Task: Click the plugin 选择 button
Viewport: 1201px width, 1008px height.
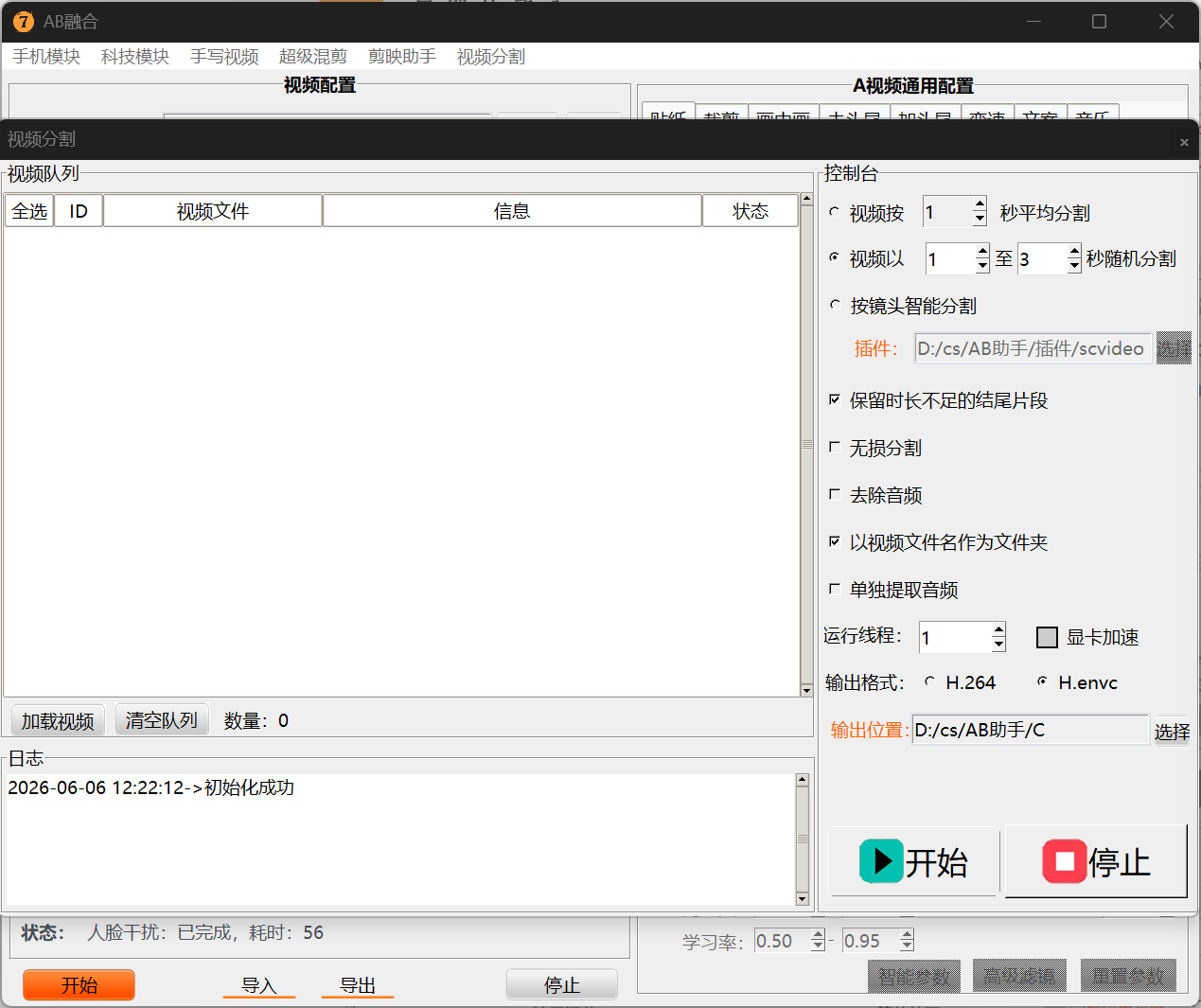Action: tap(1174, 348)
